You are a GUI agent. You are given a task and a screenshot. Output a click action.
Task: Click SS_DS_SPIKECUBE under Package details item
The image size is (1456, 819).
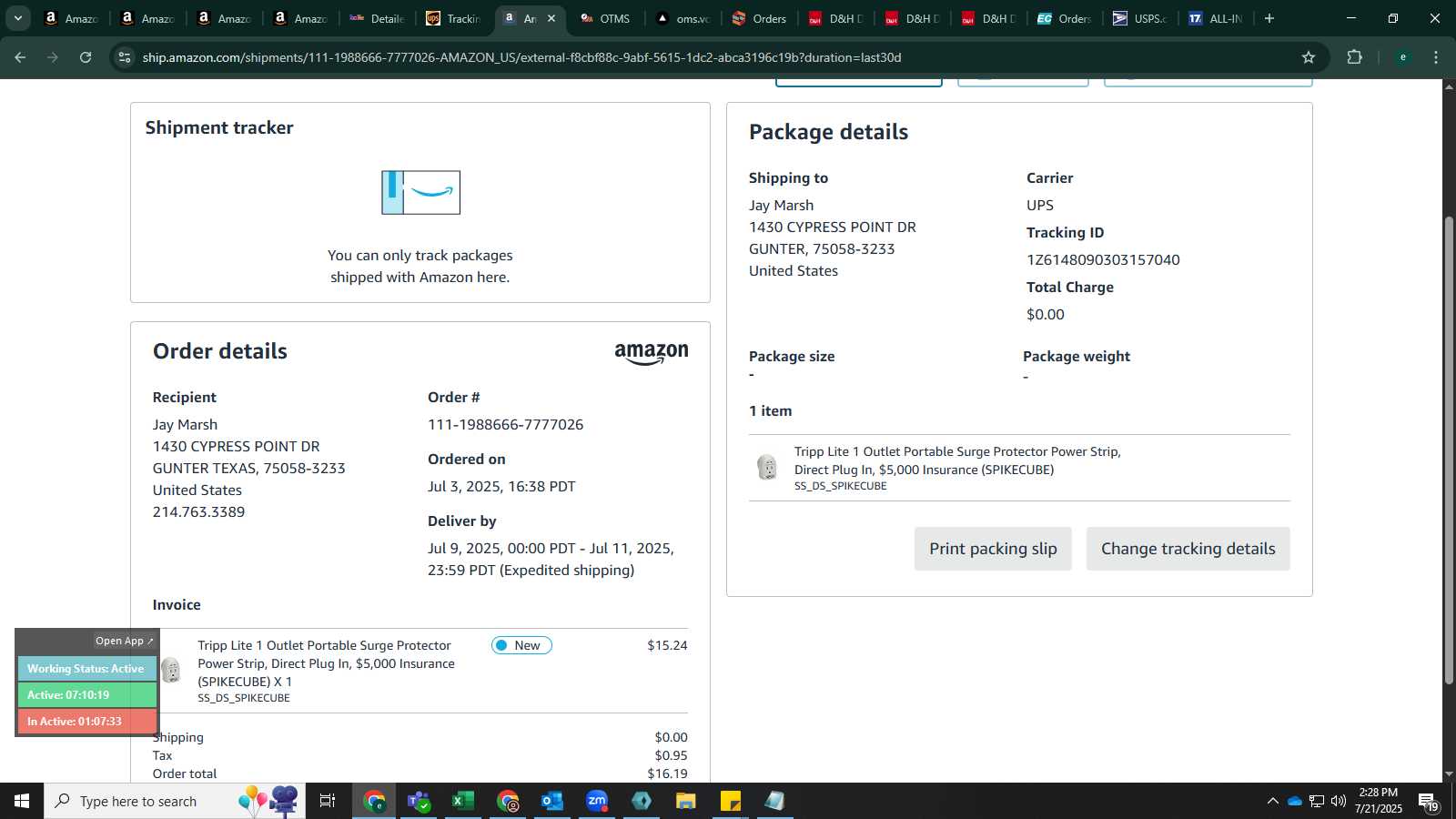tap(840, 486)
